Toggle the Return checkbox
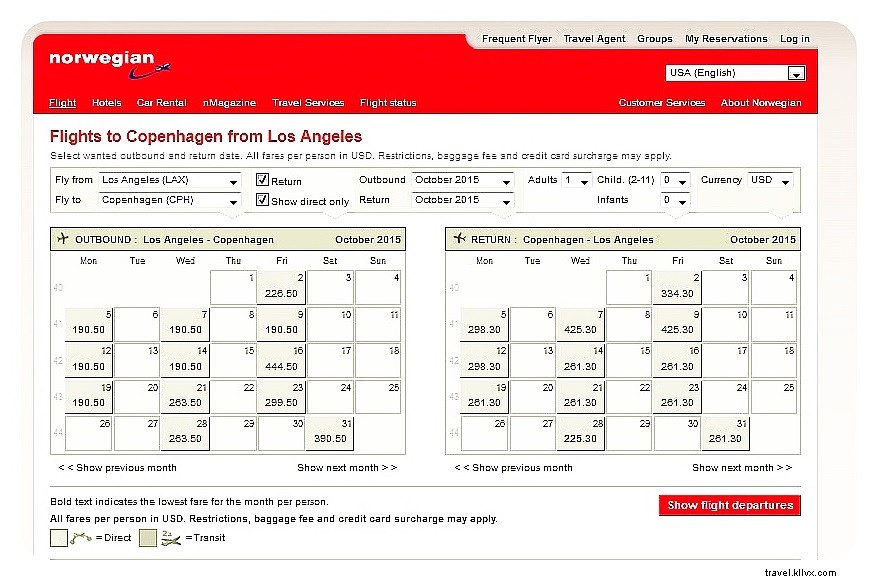Viewport: 878px width, 581px height. click(x=262, y=180)
